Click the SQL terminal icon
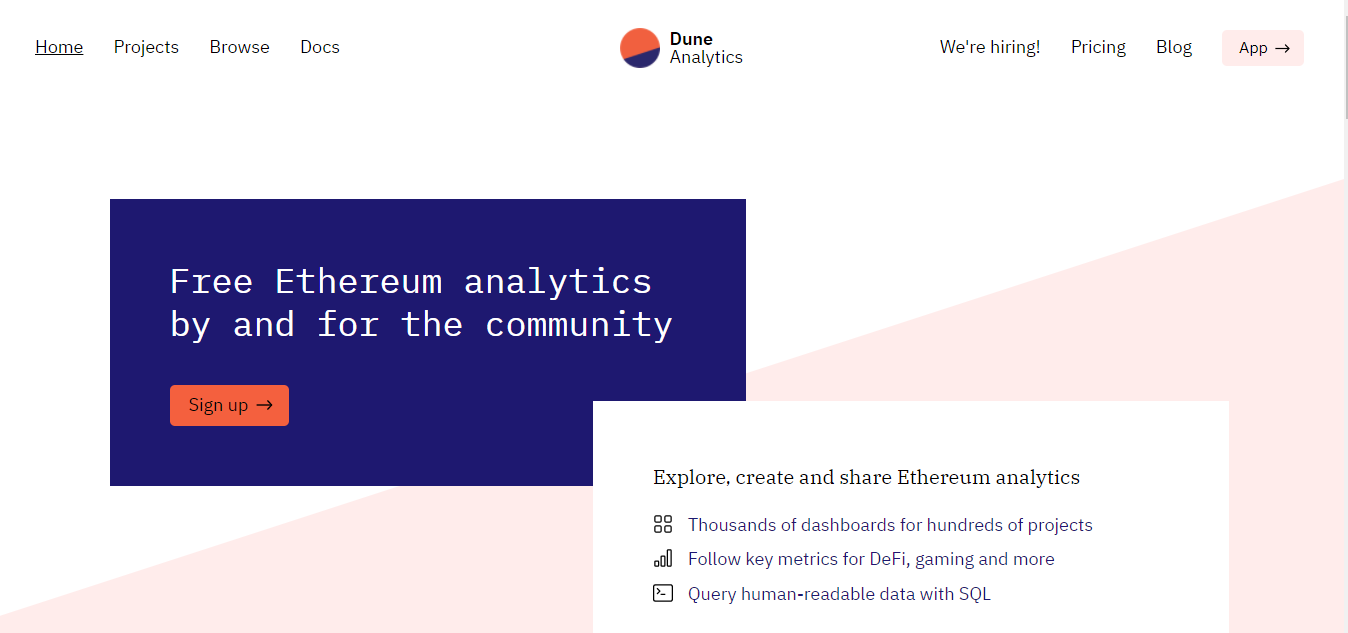The height and width of the screenshot is (633, 1348). point(663,593)
